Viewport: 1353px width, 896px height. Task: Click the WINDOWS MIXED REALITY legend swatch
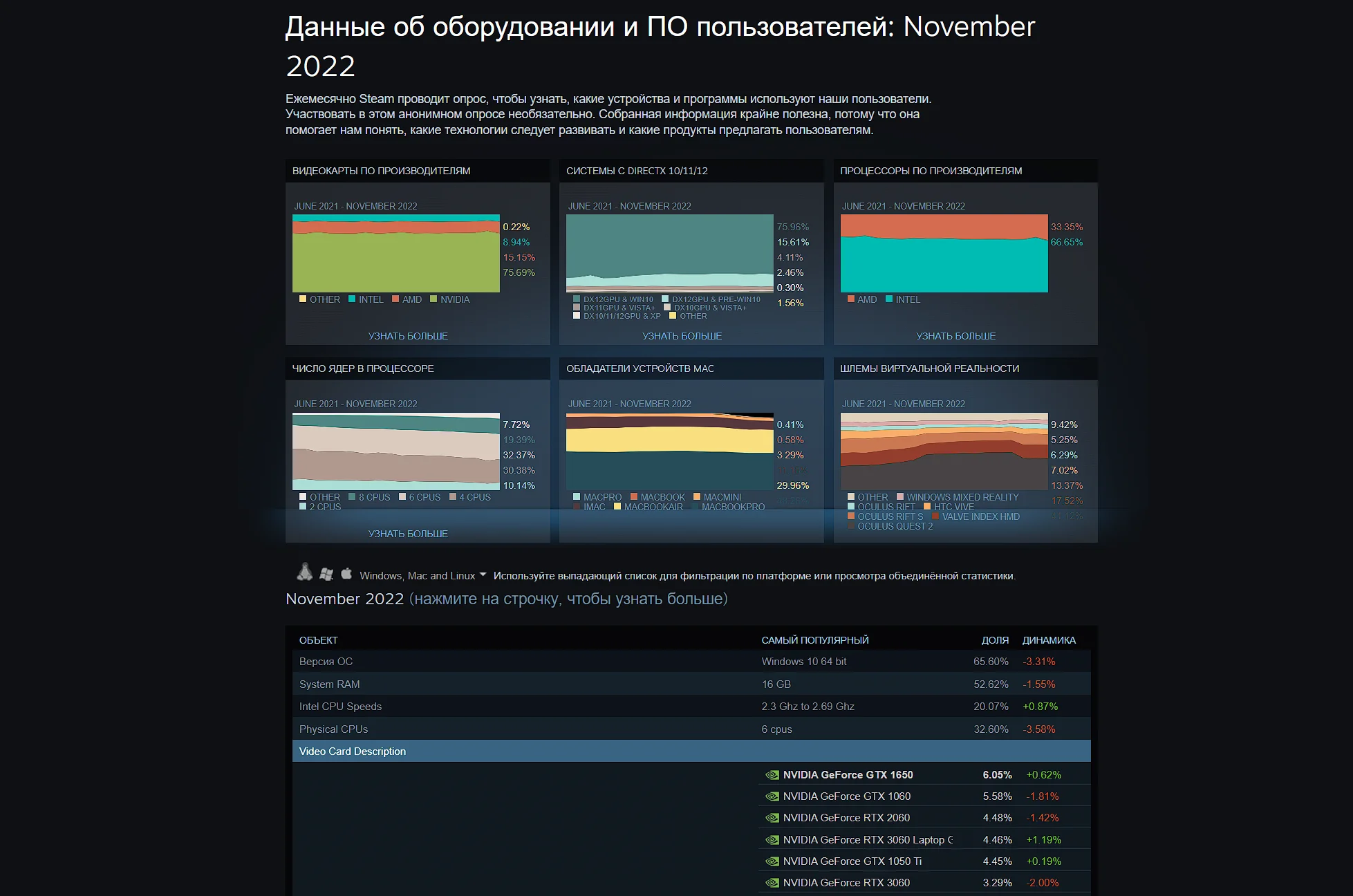click(900, 497)
